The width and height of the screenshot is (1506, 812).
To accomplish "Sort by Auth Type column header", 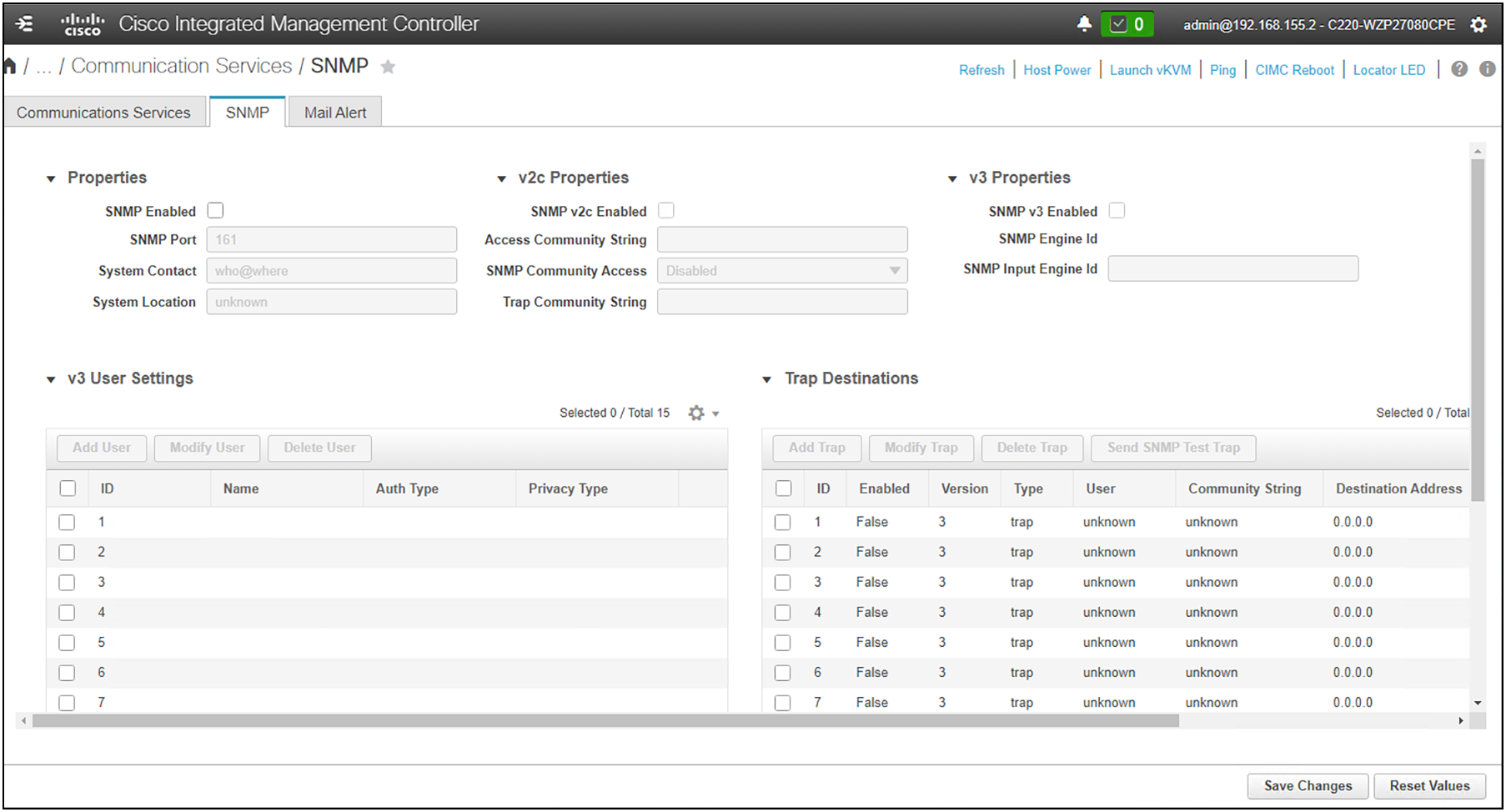I will tap(440, 489).
